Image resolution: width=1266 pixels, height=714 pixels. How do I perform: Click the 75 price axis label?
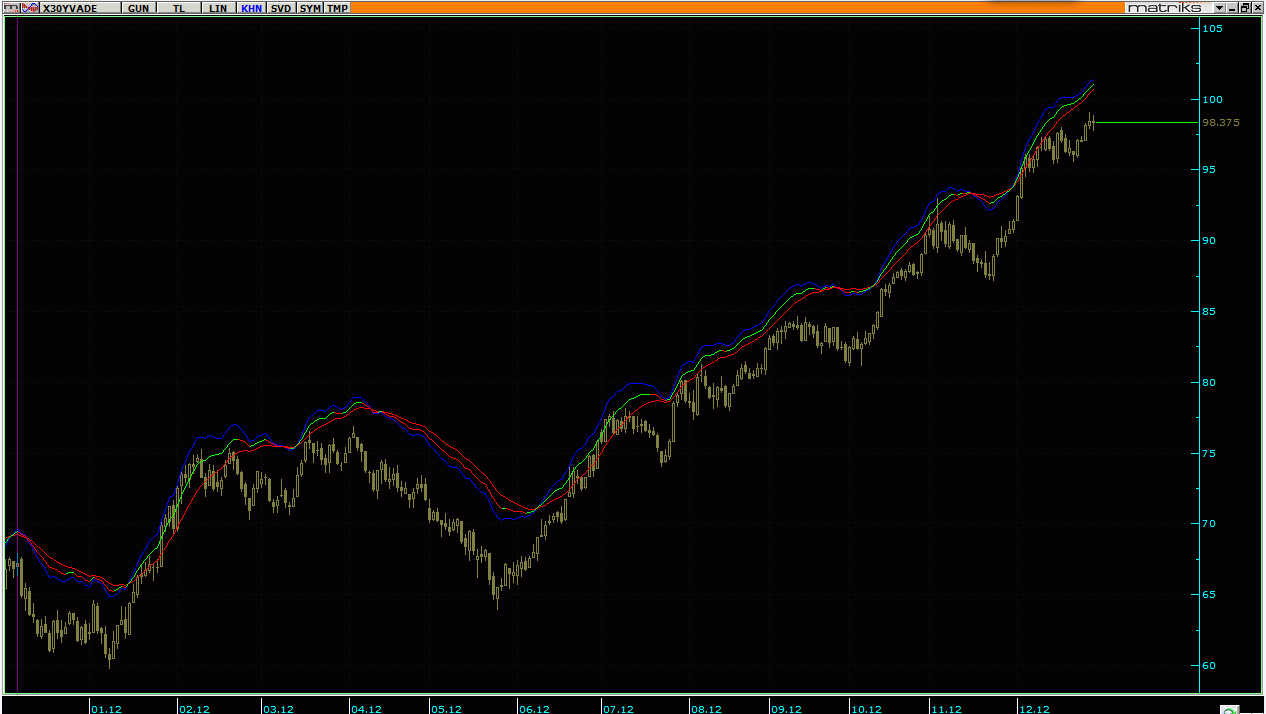point(1210,453)
